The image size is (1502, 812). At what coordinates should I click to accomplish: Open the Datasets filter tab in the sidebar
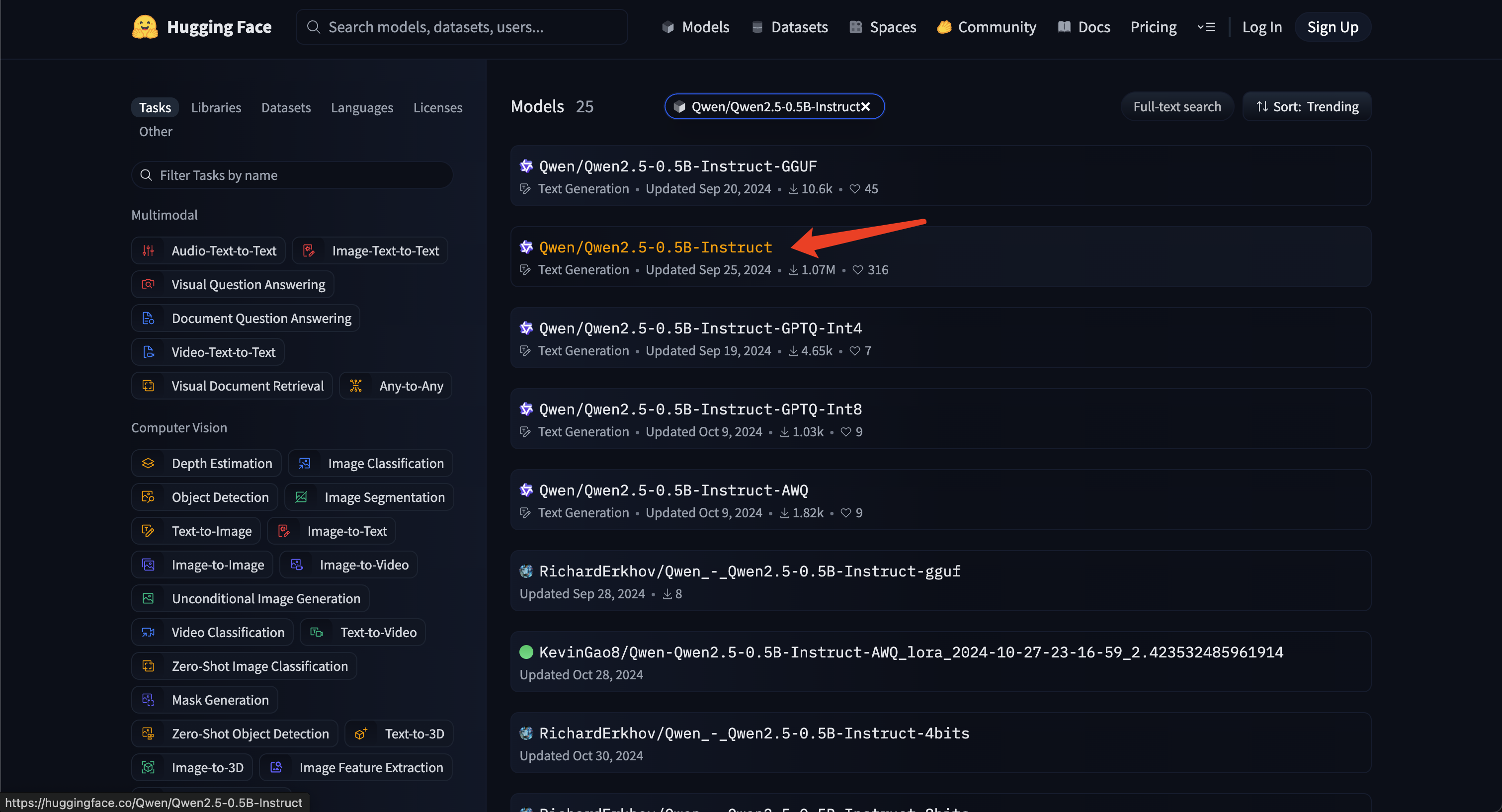click(x=286, y=108)
